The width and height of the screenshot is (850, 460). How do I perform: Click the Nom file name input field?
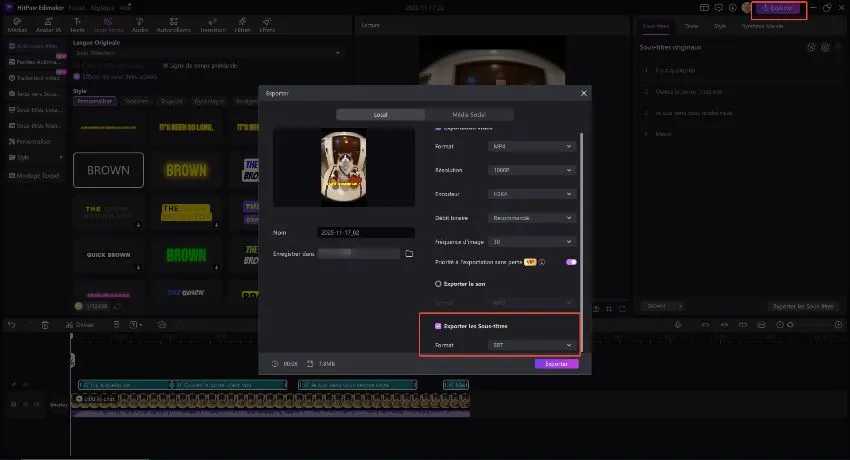click(x=364, y=232)
